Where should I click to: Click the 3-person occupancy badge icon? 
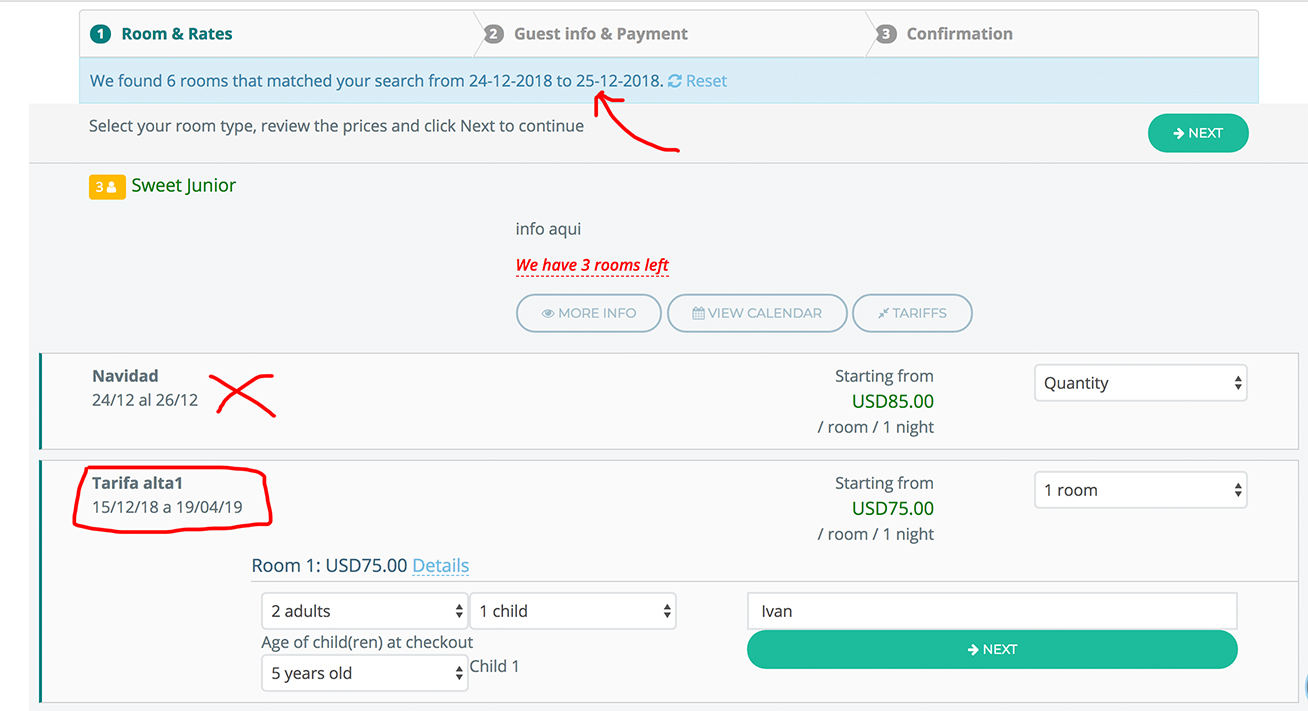pos(107,187)
